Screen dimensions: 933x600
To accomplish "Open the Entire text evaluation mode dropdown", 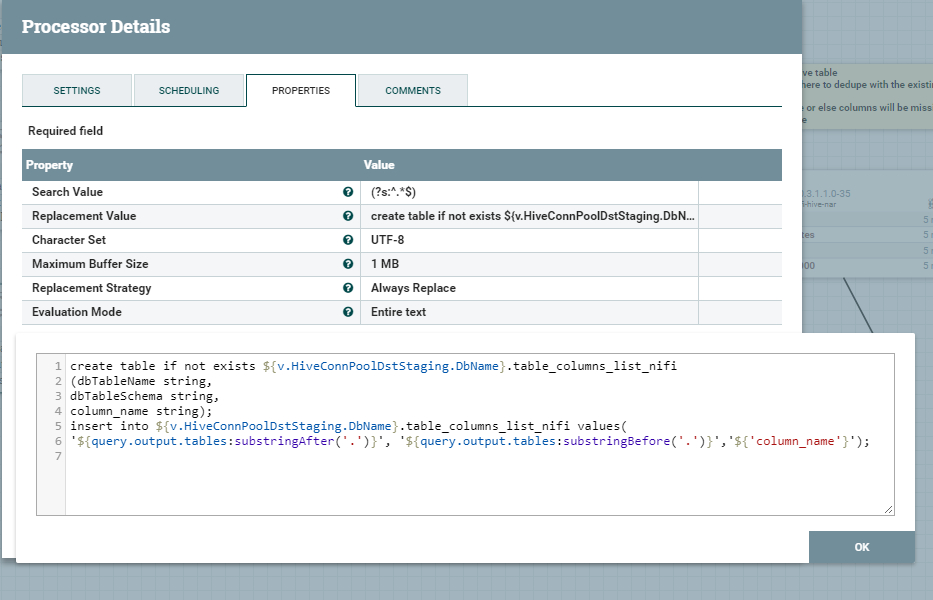I will pos(530,312).
